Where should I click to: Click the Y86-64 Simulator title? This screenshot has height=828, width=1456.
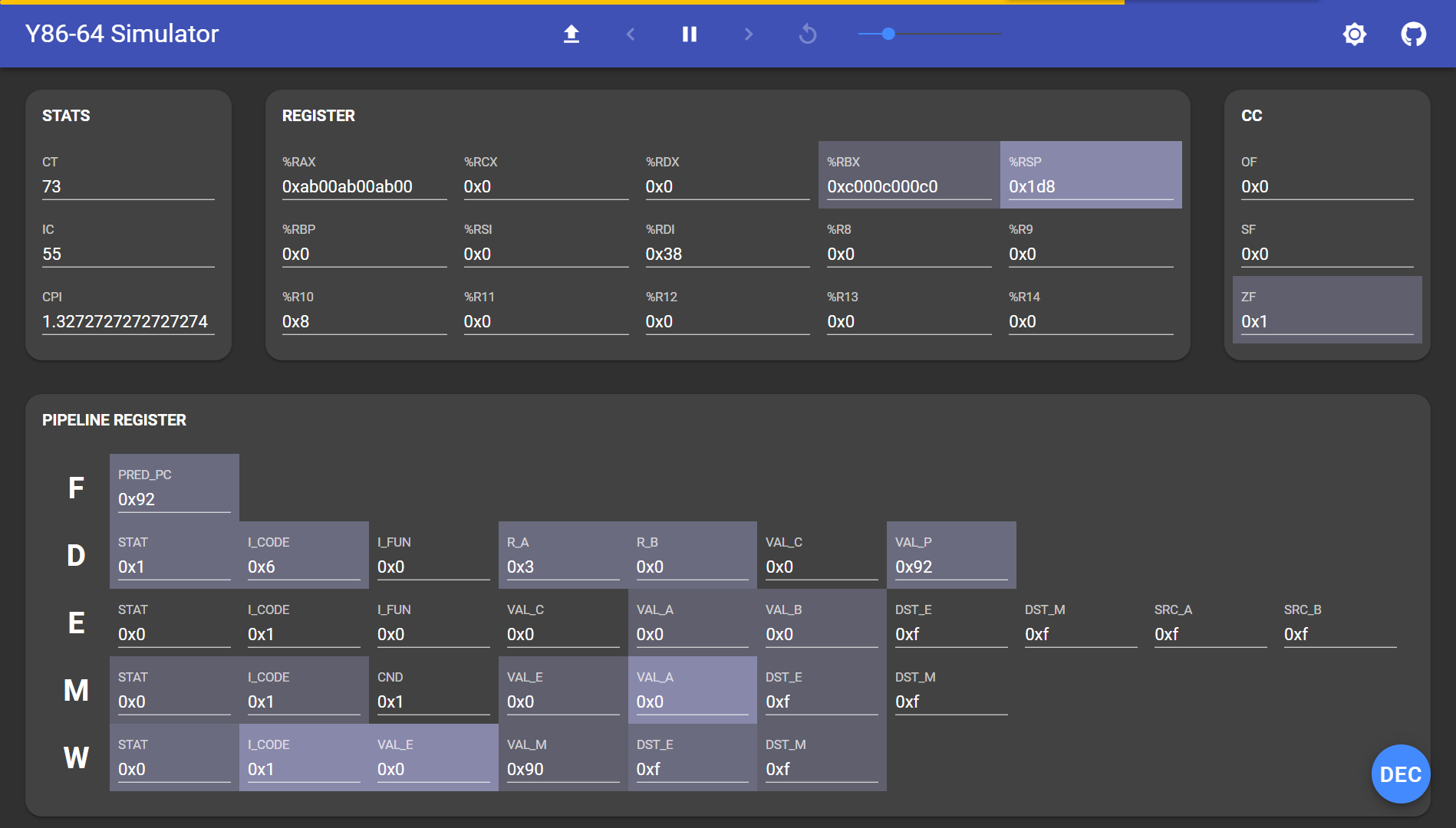(x=122, y=34)
